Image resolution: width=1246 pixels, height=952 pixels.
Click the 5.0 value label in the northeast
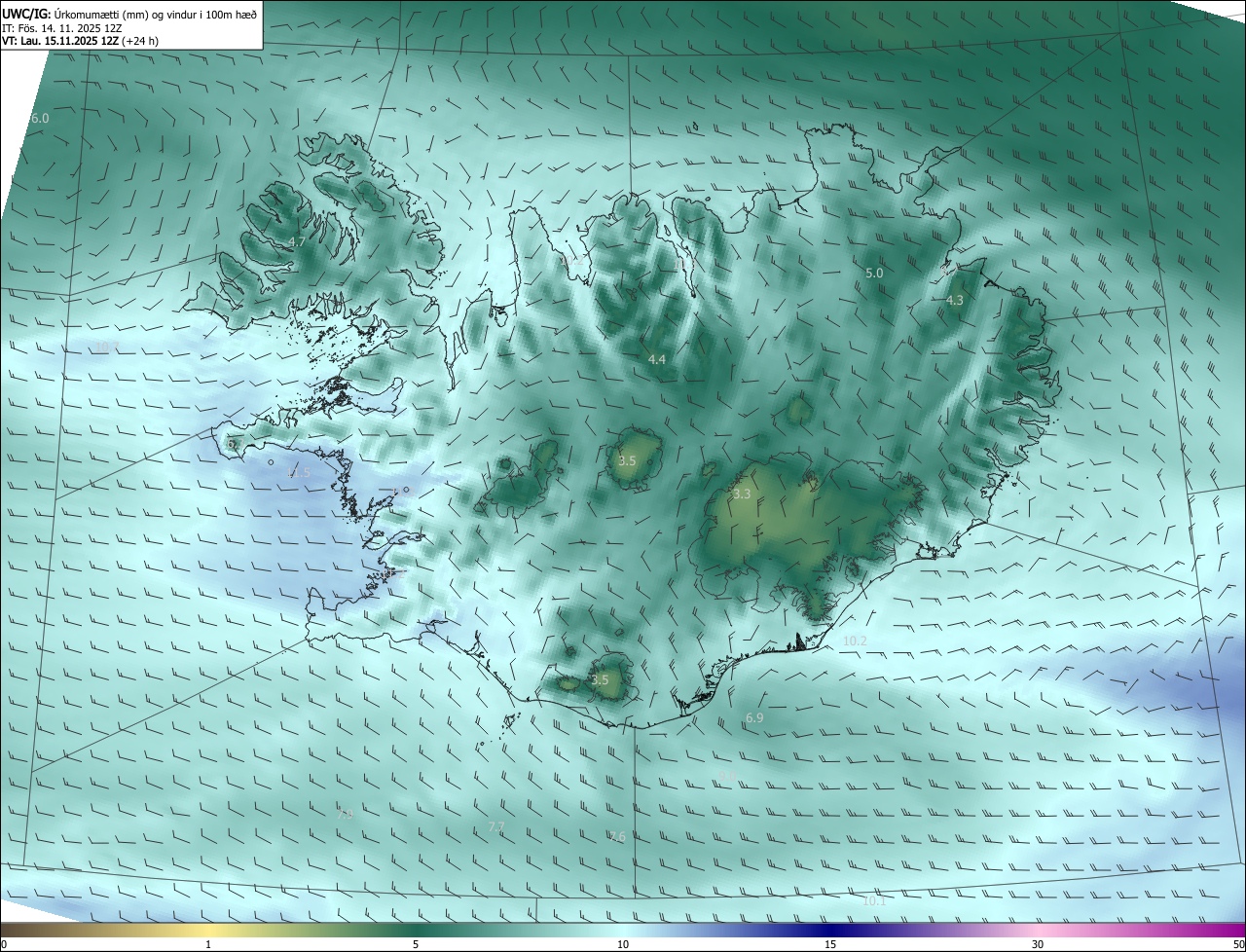click(874, 274)
